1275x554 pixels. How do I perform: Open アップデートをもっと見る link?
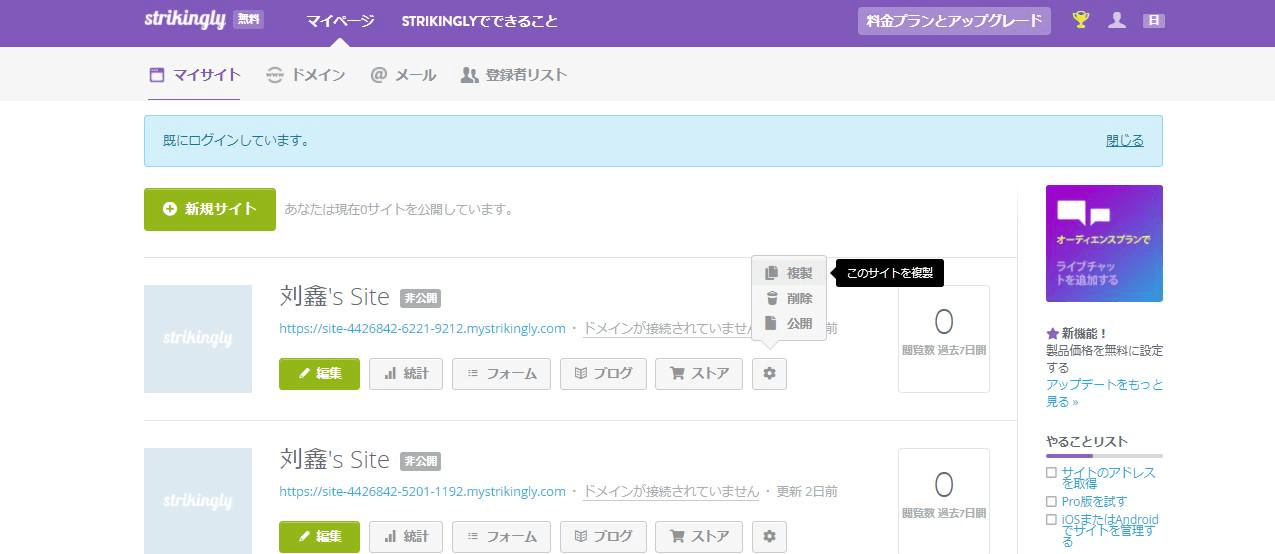(x=1104, y=393)
